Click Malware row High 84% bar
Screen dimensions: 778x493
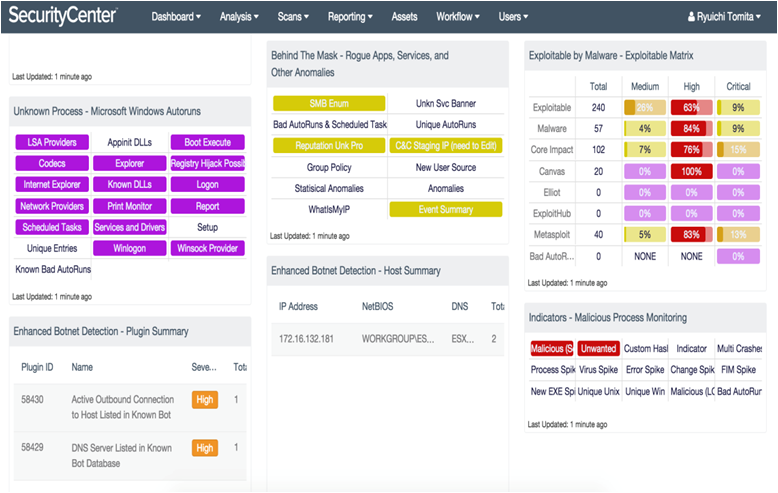coord(691,128)
